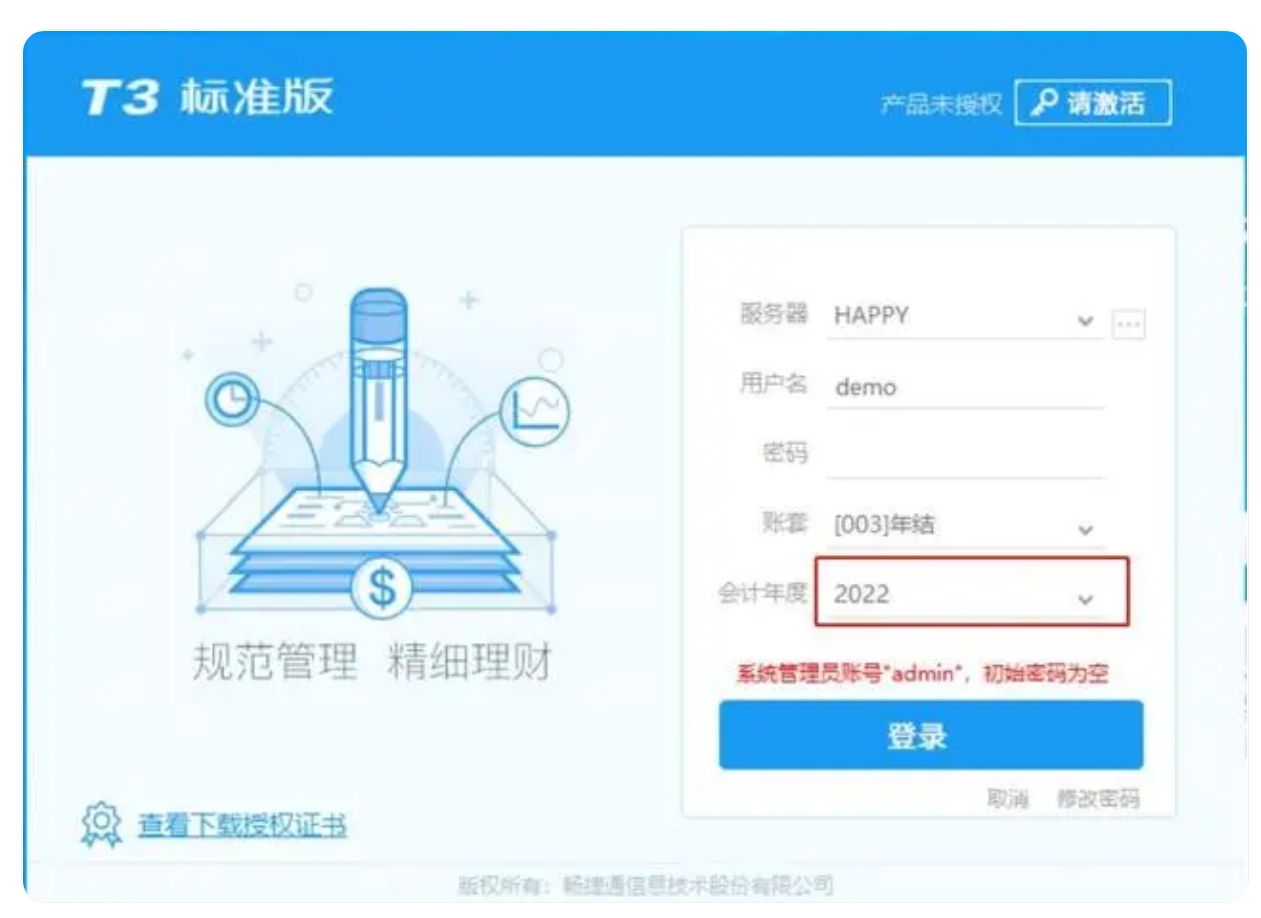Open the 会计年度 year dropdown arrow
The height and width of the screenshot is (918, 1261).
pos(1085,598)
